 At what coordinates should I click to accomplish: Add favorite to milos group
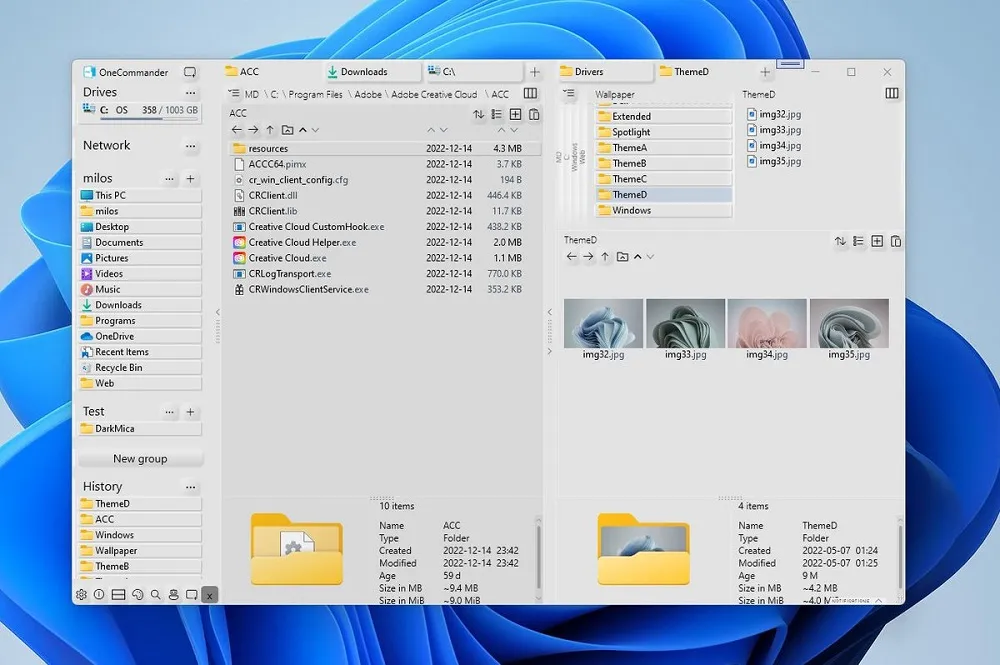coord(190,179)
